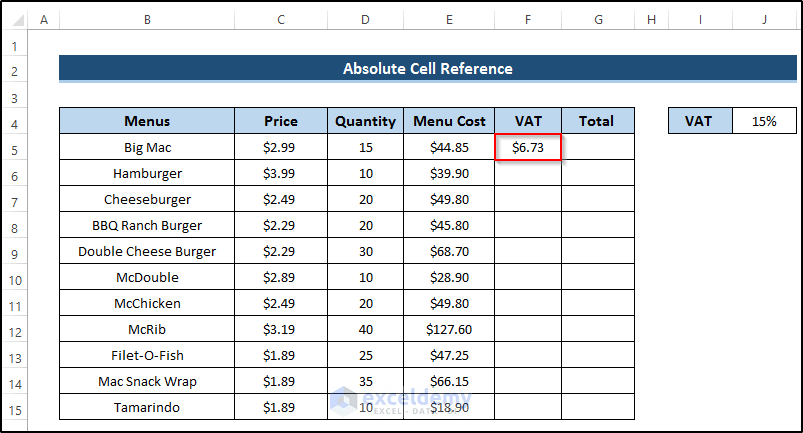This screenshot has height=433, width=803.
Task: Click the Mac Snack Wrap price cell
Action: (x=281, y=382)
